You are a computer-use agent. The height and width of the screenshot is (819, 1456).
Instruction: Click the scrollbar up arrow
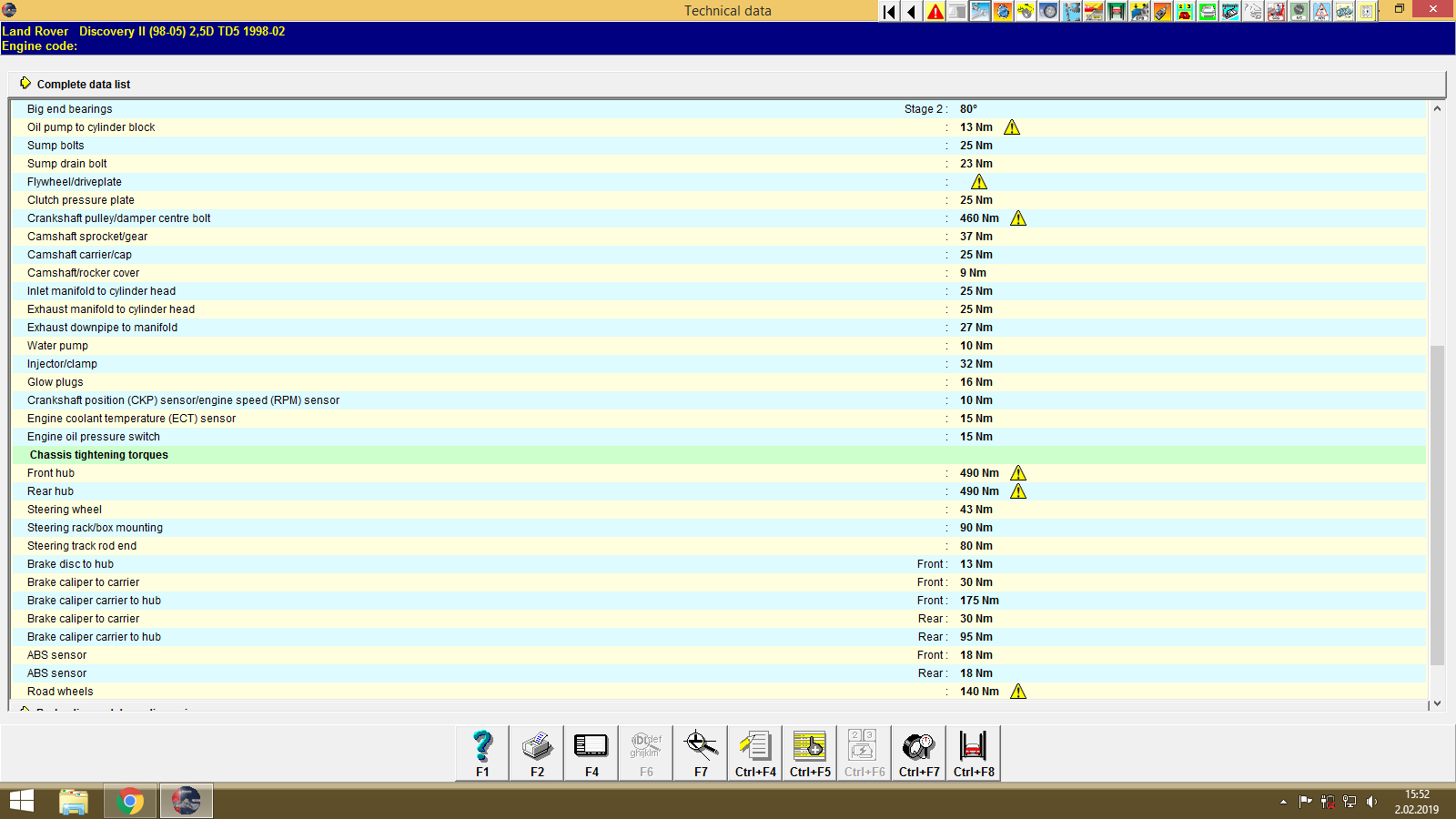click(1438, 107)
